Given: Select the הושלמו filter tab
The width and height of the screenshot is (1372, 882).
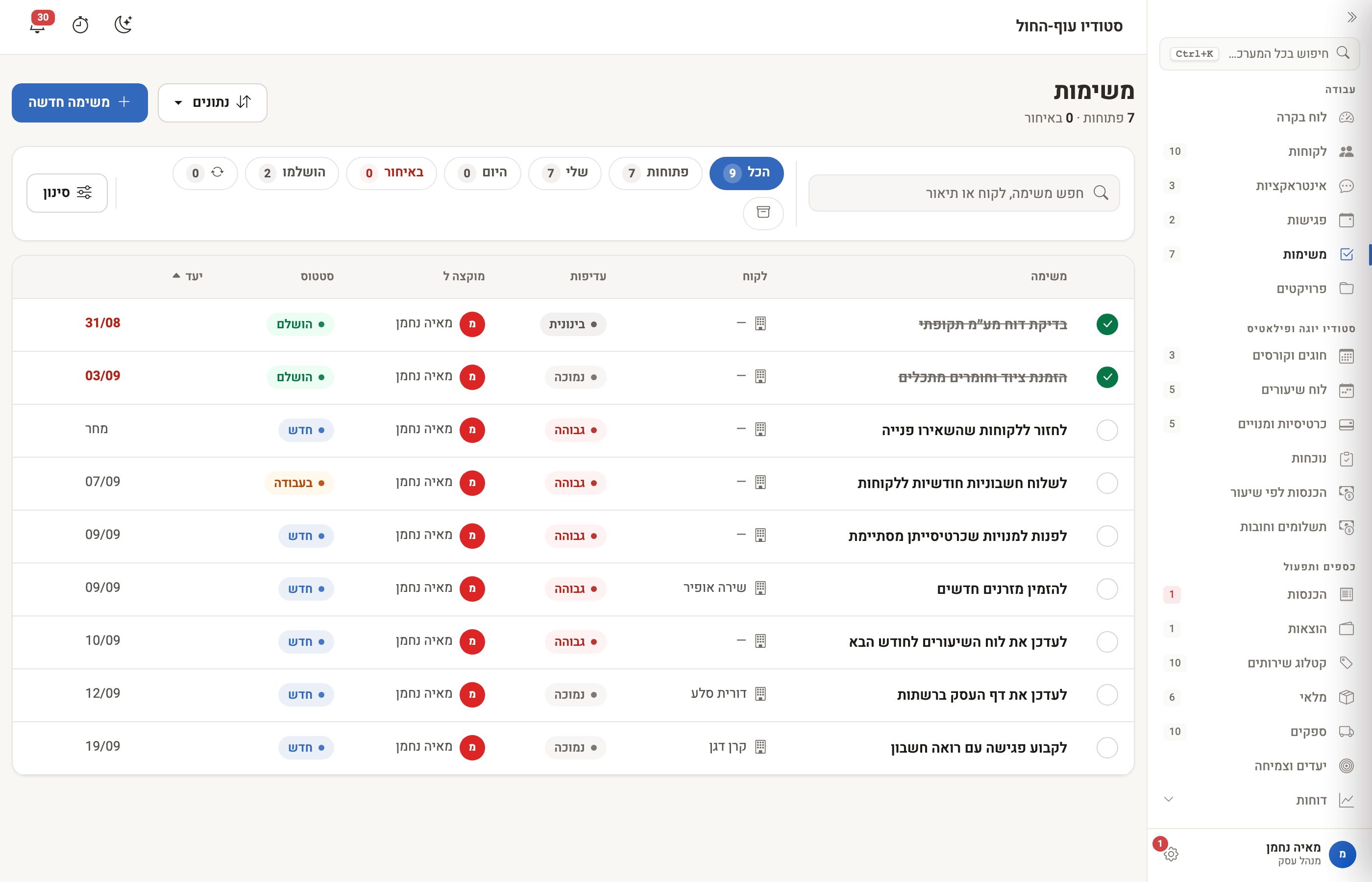Looking at the screenshot, I should pos(292,173).
